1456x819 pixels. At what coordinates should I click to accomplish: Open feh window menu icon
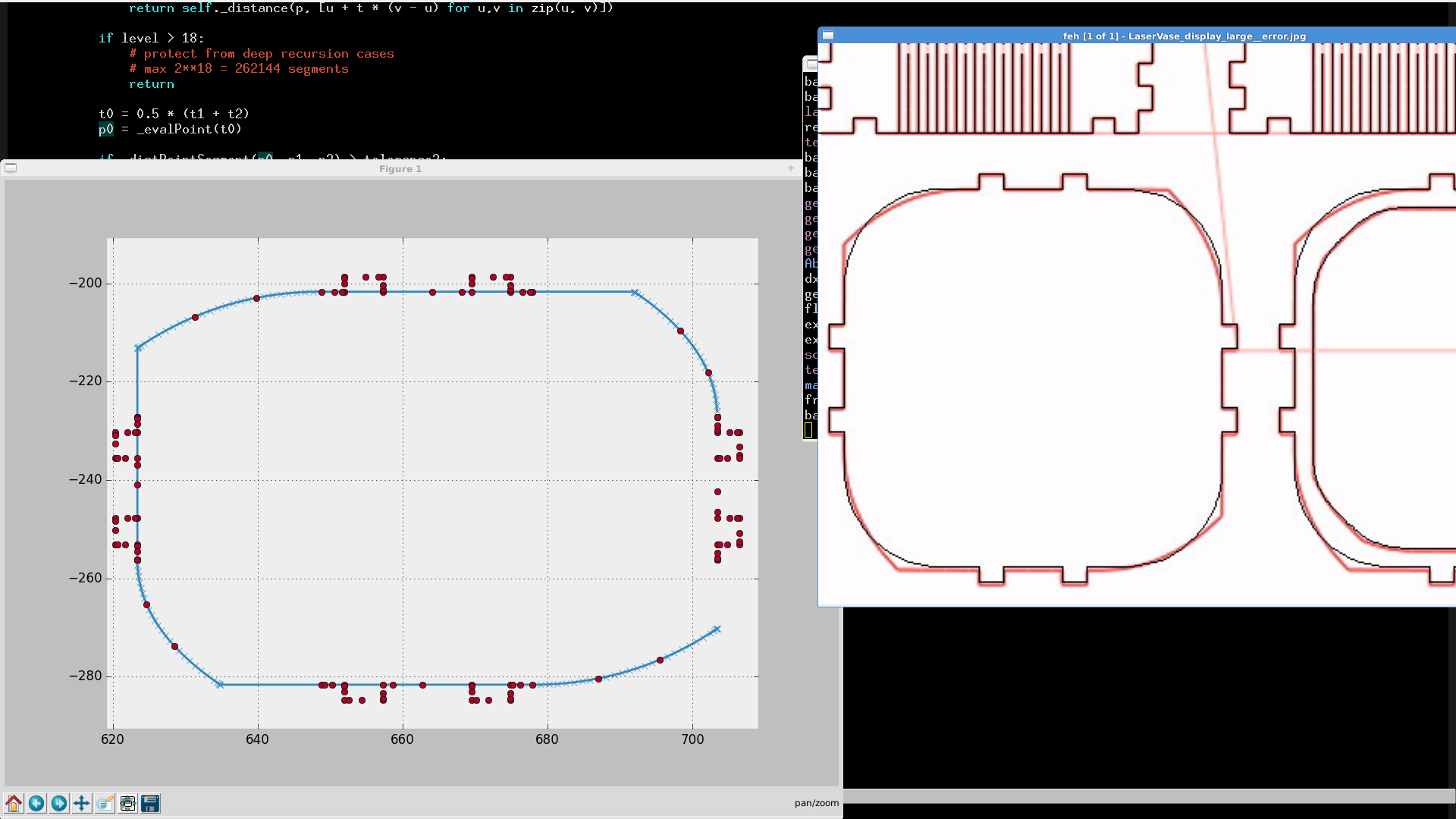828,36
